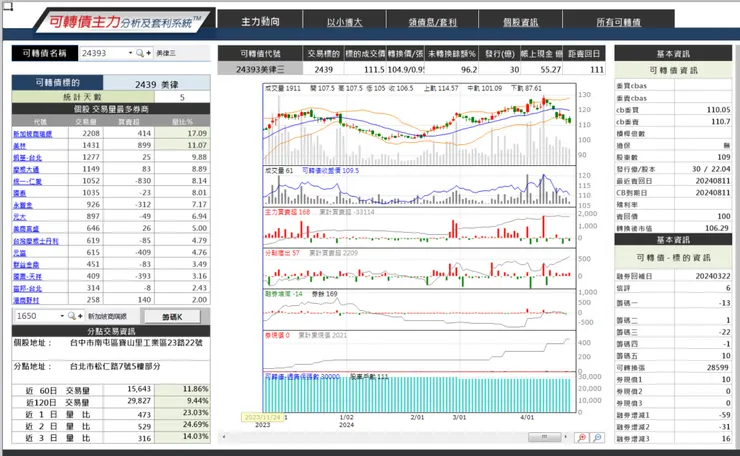Viewport: 740px width, 456px height.
Task: Open the 個股資訊 tab
Action: [520, 22]
